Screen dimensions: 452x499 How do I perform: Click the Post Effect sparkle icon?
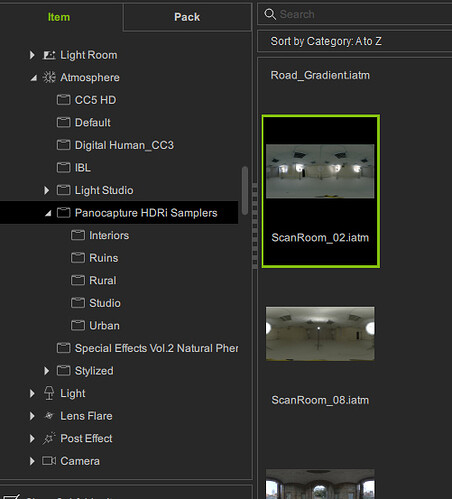(x=49, y=438)
